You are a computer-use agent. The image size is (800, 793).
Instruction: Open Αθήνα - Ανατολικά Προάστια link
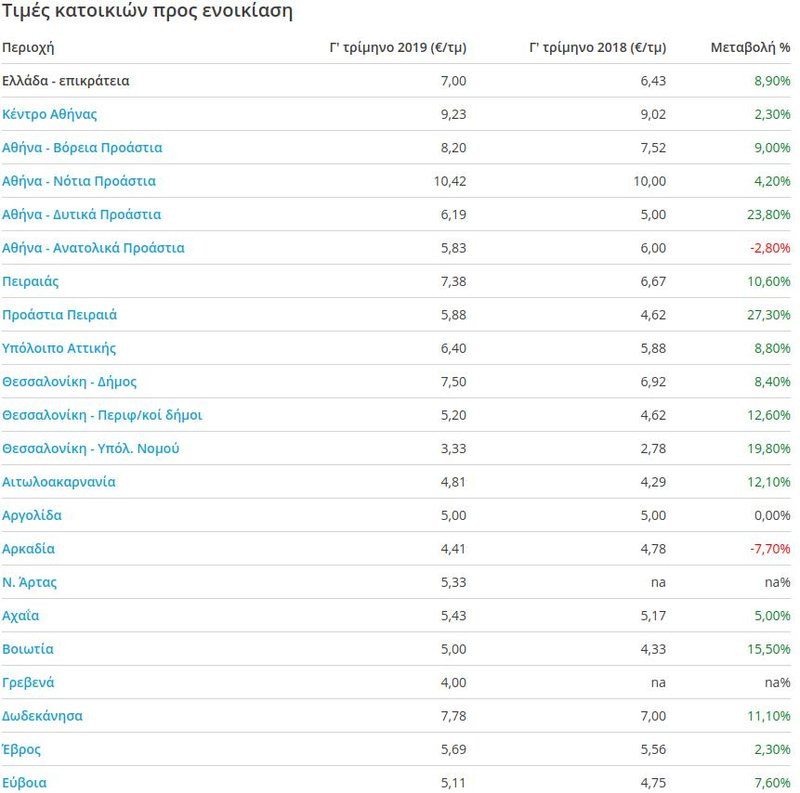pos(93,248)
